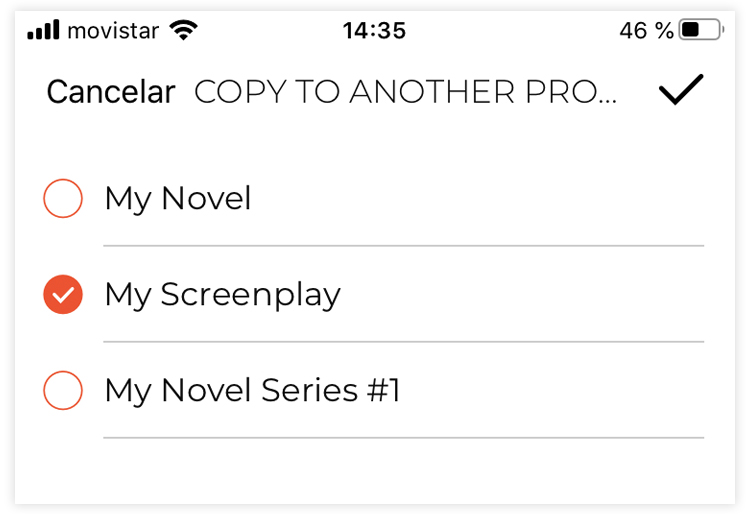Tap the 46 % battery percentage text
The width and height of the screenshot is (750, 514).
(646, 31)
